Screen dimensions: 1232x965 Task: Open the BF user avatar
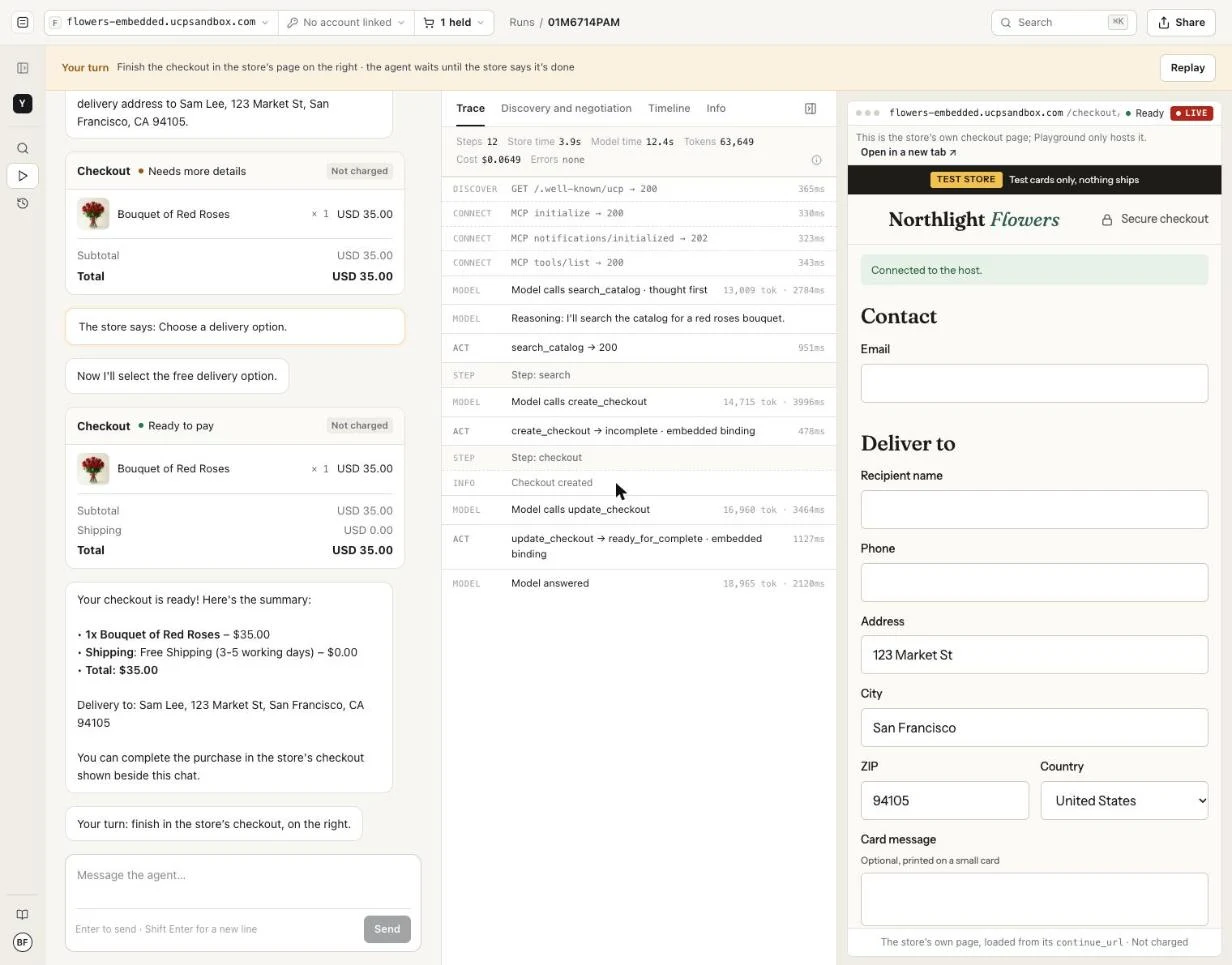click(22, 942)
